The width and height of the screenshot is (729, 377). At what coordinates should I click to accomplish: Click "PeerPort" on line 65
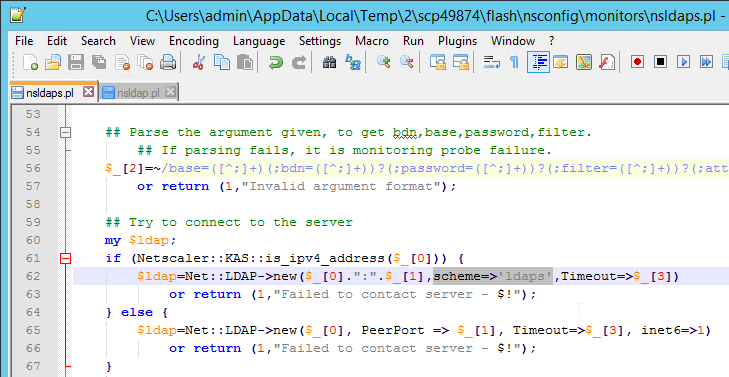click(393, 330)
